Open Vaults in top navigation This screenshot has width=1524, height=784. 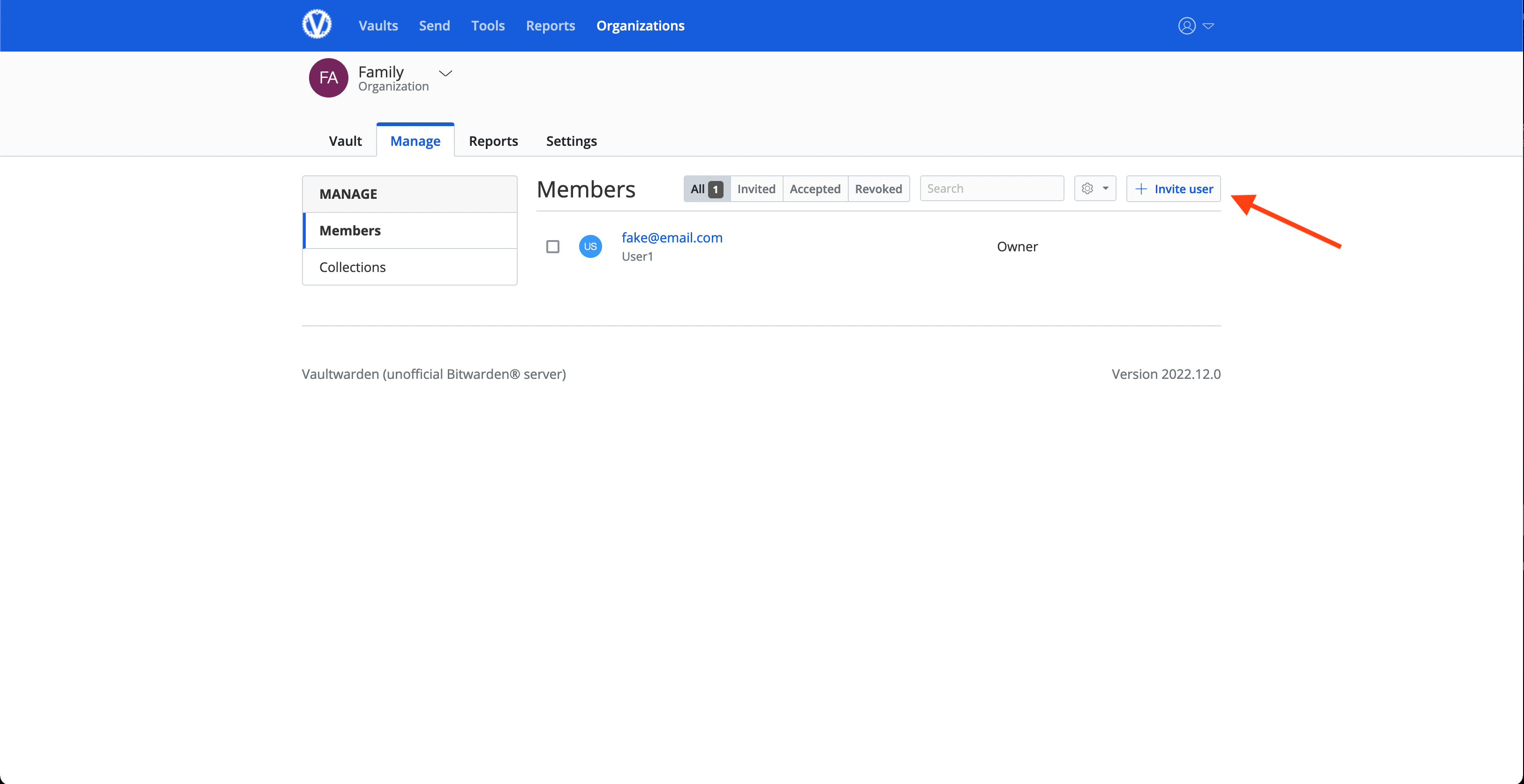(x=378, y=25)
